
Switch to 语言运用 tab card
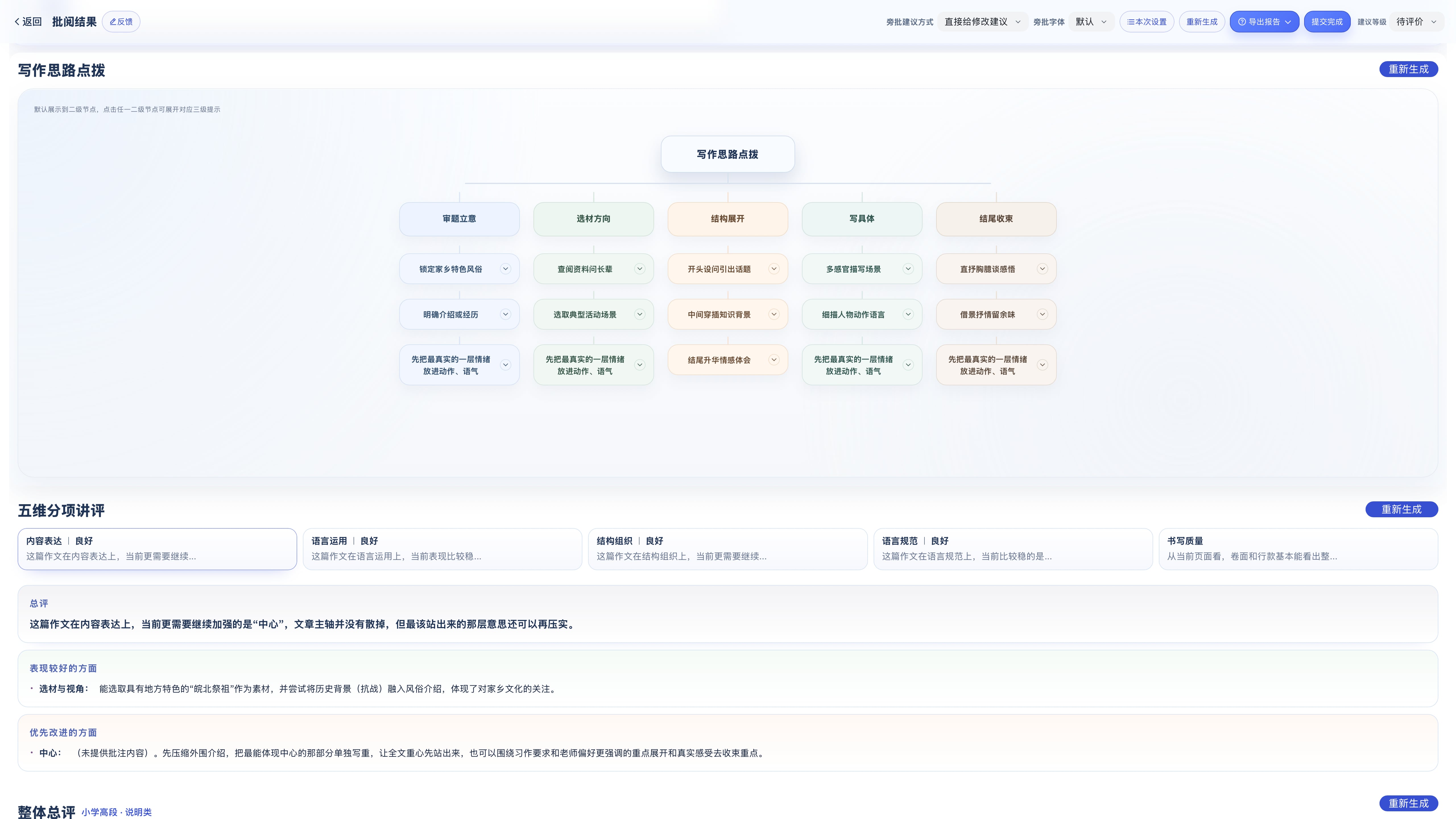(x=442, y=549)
